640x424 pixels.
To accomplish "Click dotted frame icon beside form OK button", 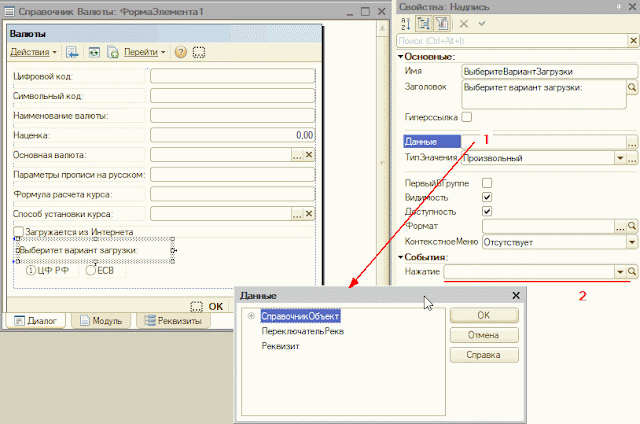I will 196,306.
